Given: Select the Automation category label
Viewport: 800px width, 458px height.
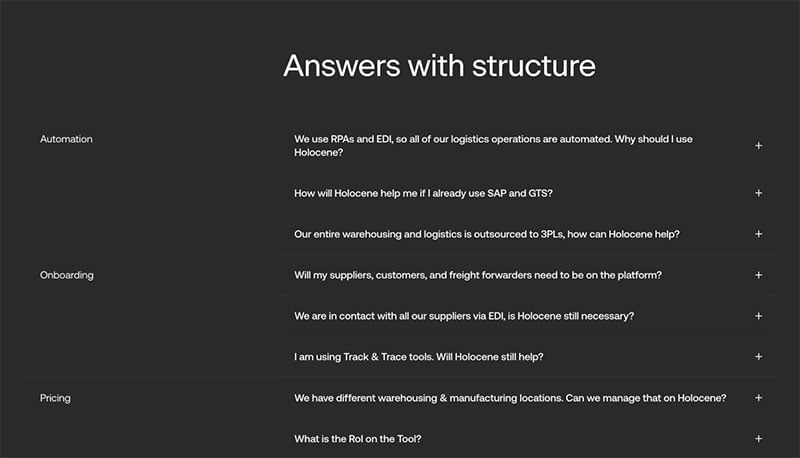Looking at the screenshot, I should 66,139.
